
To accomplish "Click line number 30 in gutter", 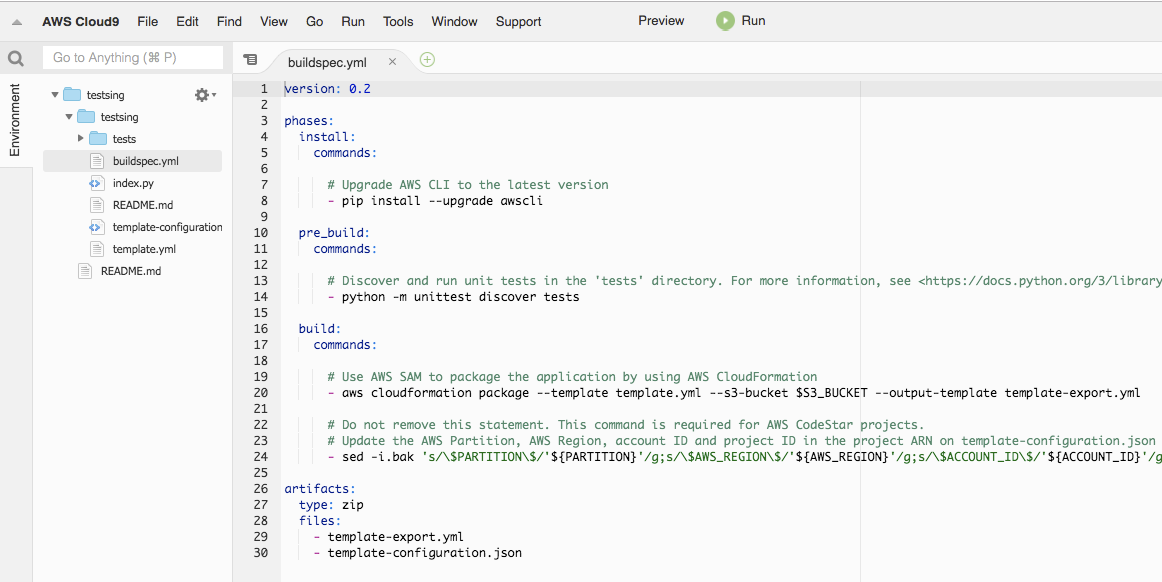I will point(260,552).
